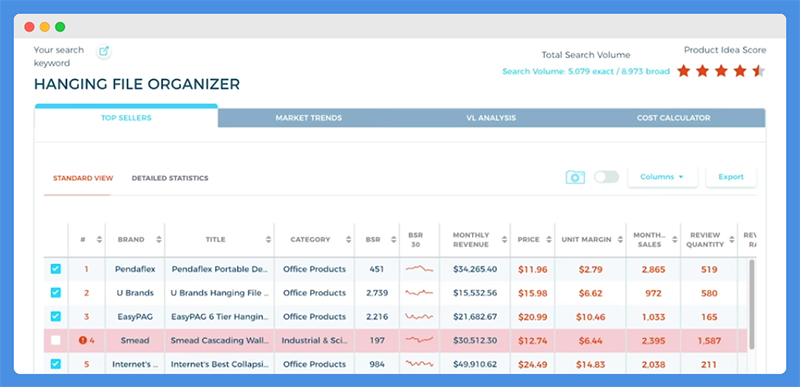800x387 pixels.
Task: View Pendaflex BSR 30 sparkline chart
Action: [x=419, y=269]
